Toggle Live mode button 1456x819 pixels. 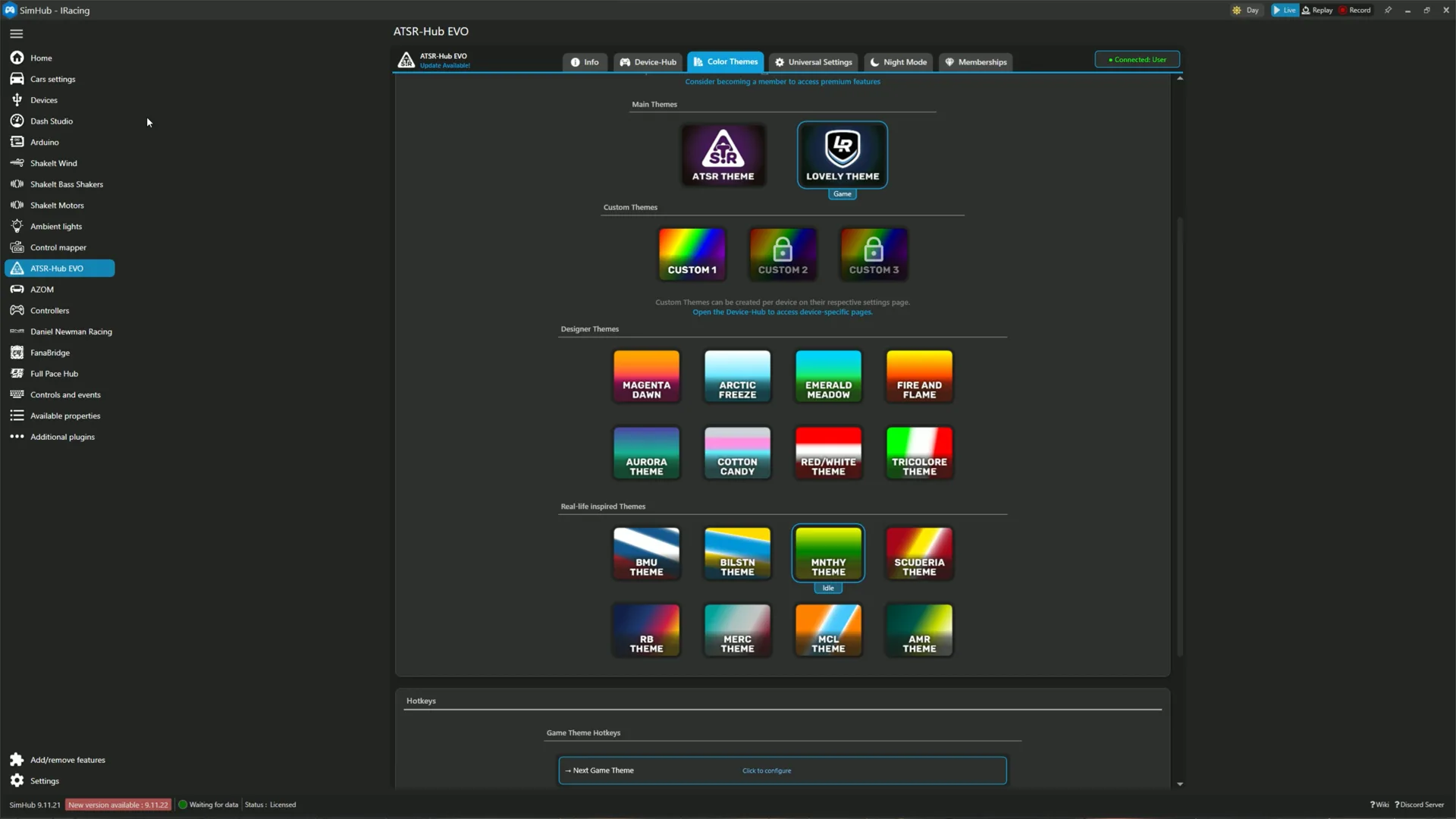1285,10
